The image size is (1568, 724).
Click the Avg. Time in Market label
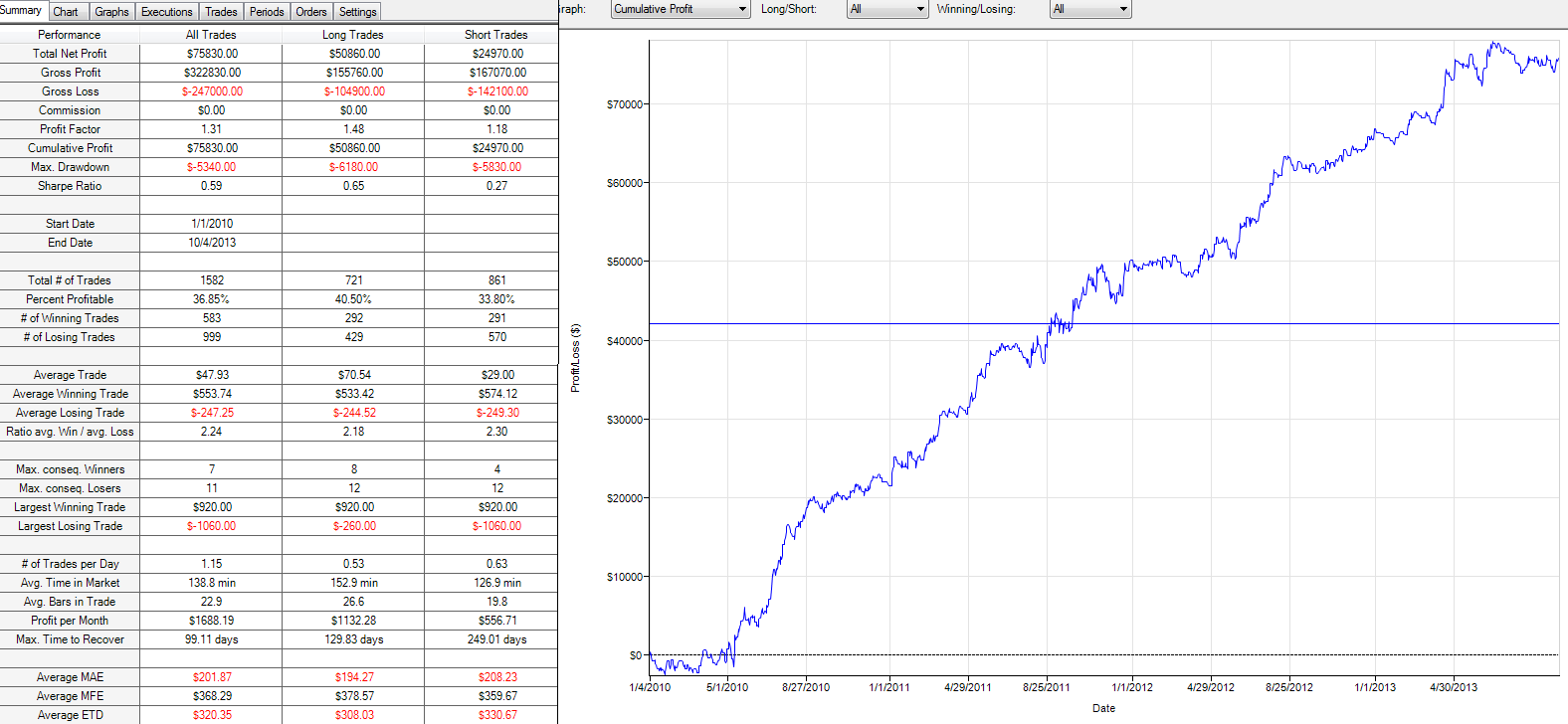70,583
